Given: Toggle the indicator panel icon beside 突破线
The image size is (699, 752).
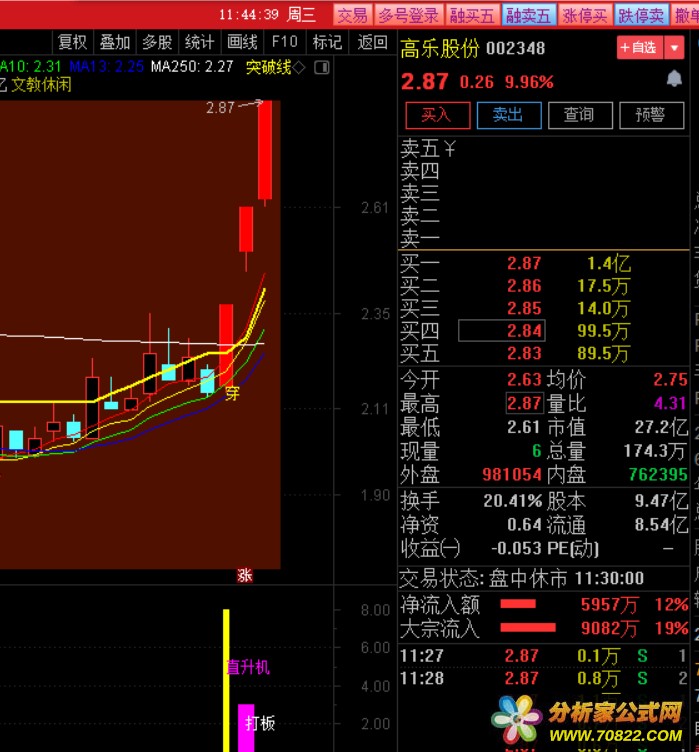Looking at the screenshot, I should coord(322,68).
